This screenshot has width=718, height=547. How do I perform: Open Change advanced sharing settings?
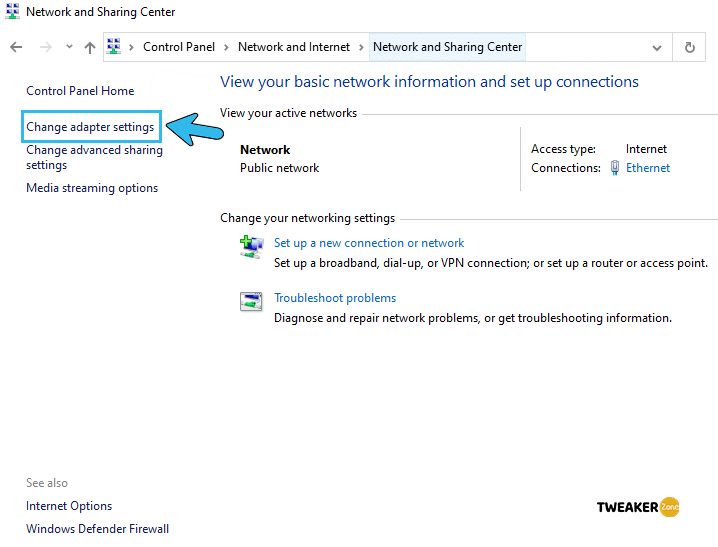pyautogui.click(x=94, y=157)
